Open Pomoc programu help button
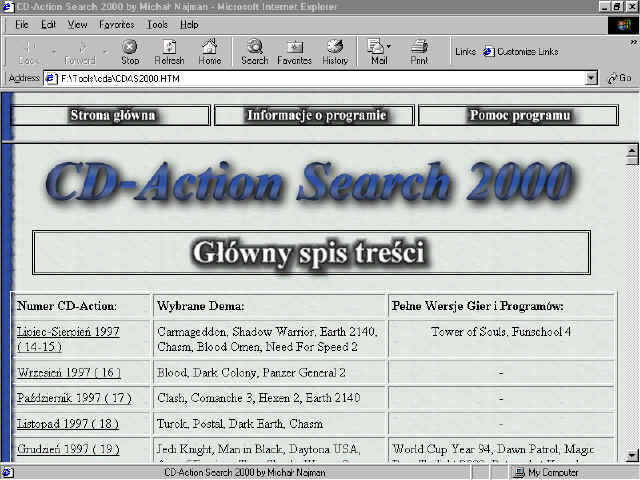Viewport: 640px width, 480px height. (519, 115)
